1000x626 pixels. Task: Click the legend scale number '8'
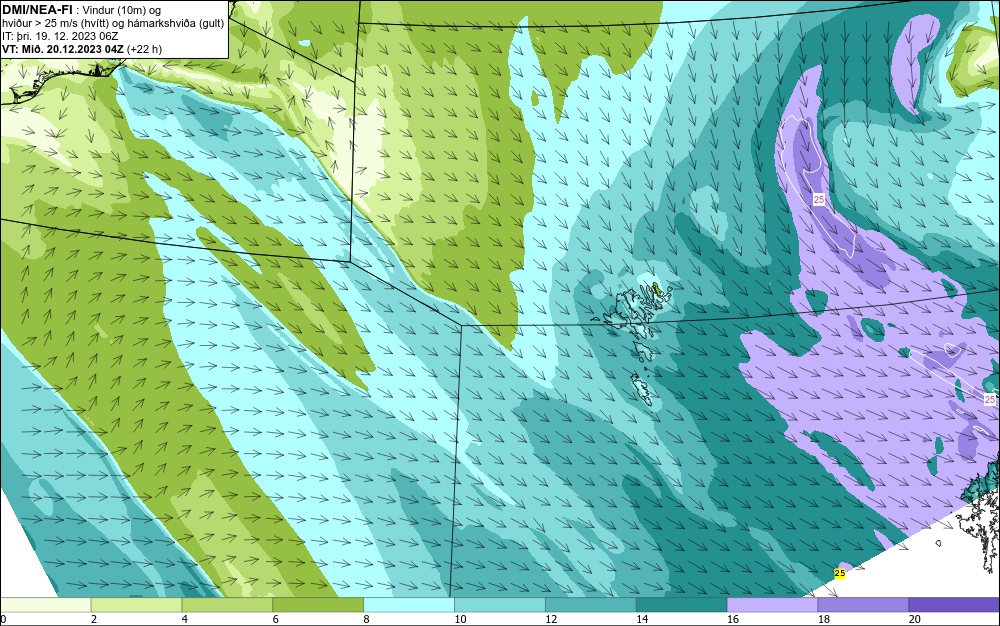click(366, 619)
